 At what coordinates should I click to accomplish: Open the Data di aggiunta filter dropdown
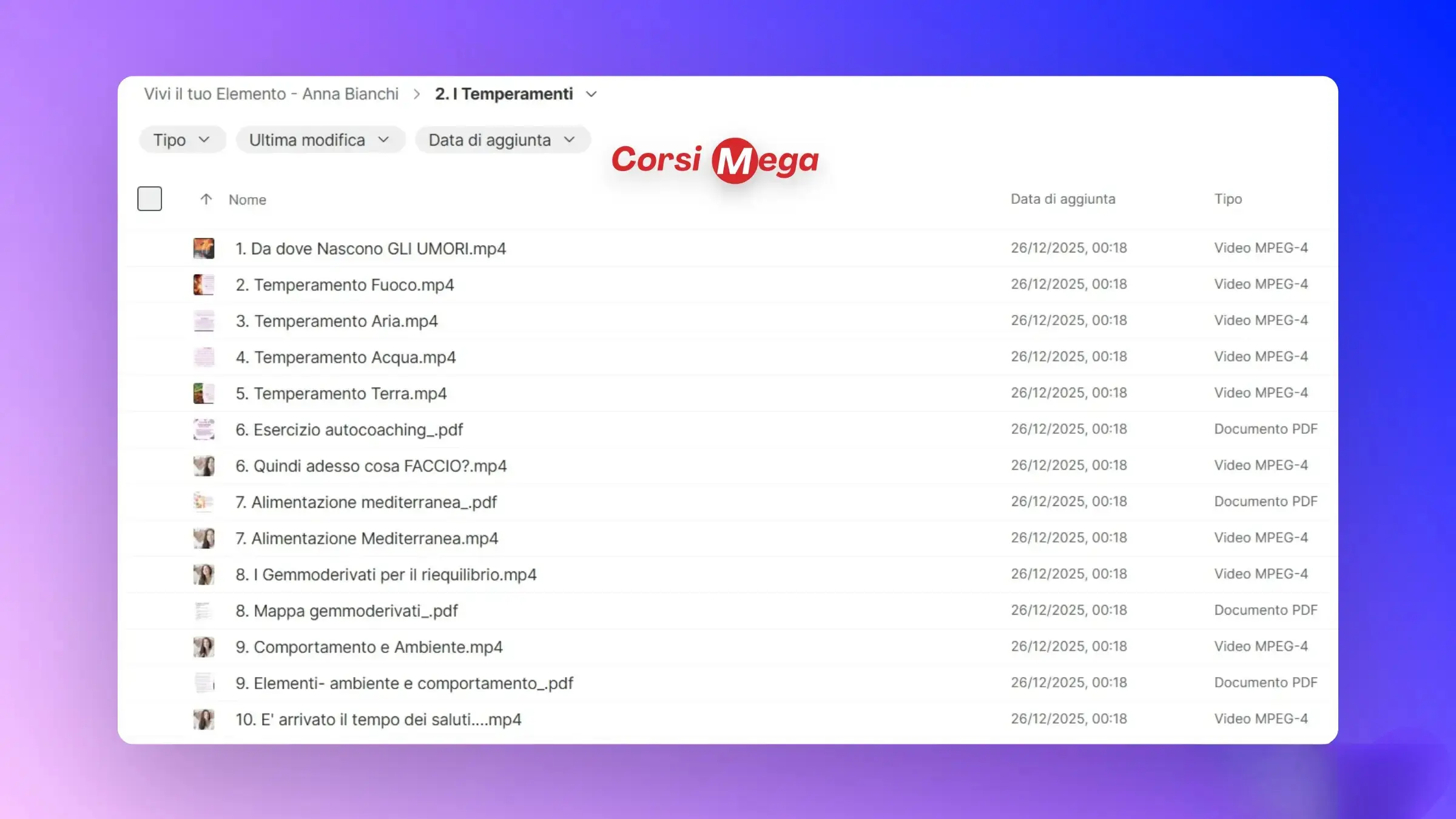(x=502, y=140)
